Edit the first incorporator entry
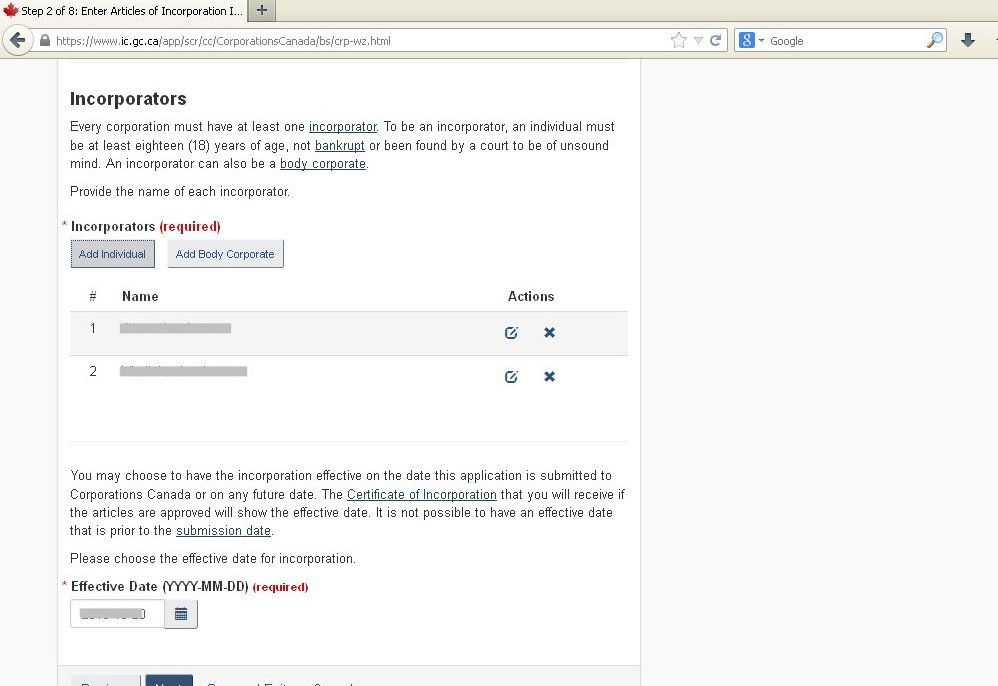The height and width of the screenshot is (686, 998). [x=511, y=333]
